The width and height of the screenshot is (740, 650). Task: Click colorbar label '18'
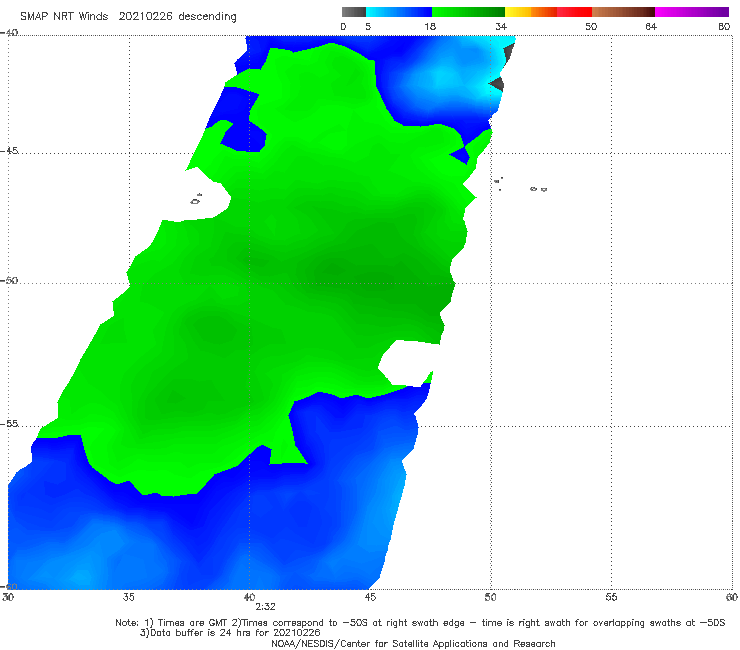pos(430,26)
